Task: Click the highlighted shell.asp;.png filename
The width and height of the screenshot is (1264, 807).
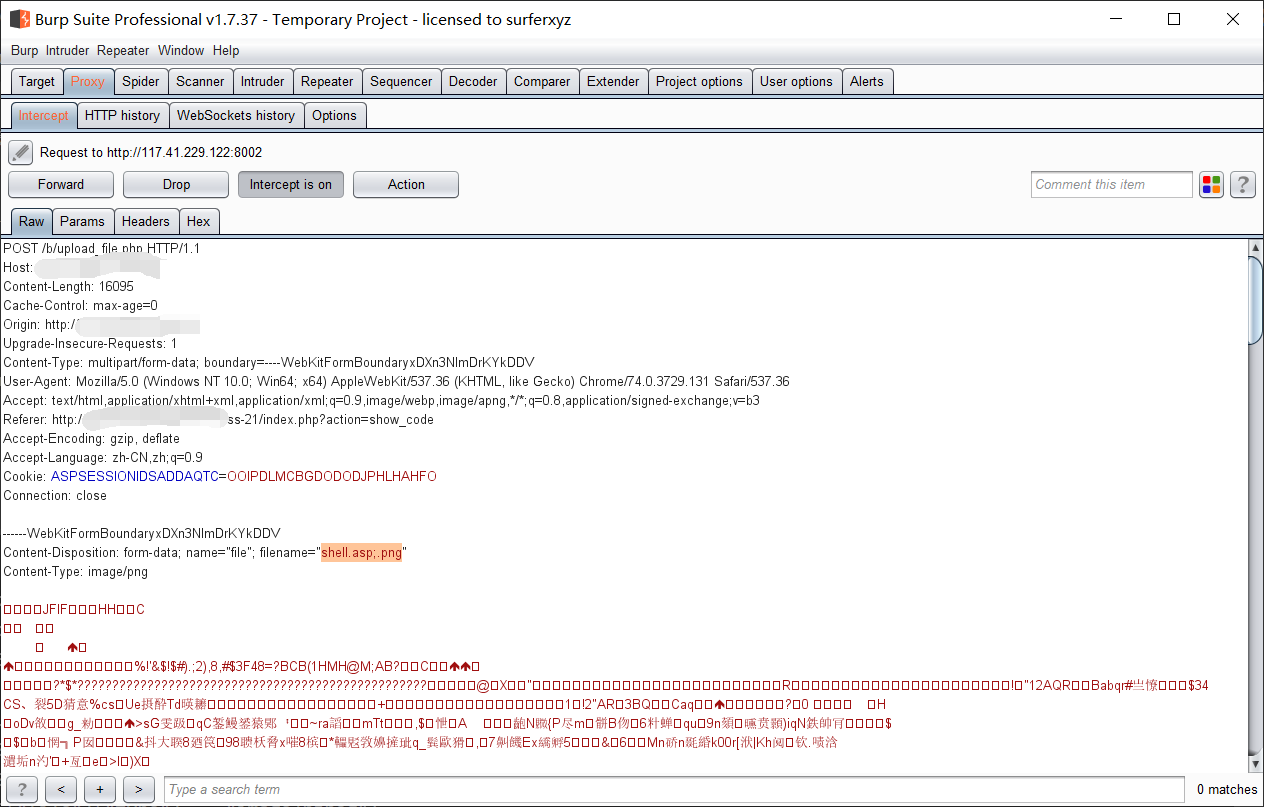Action: [x=361, y=553]
